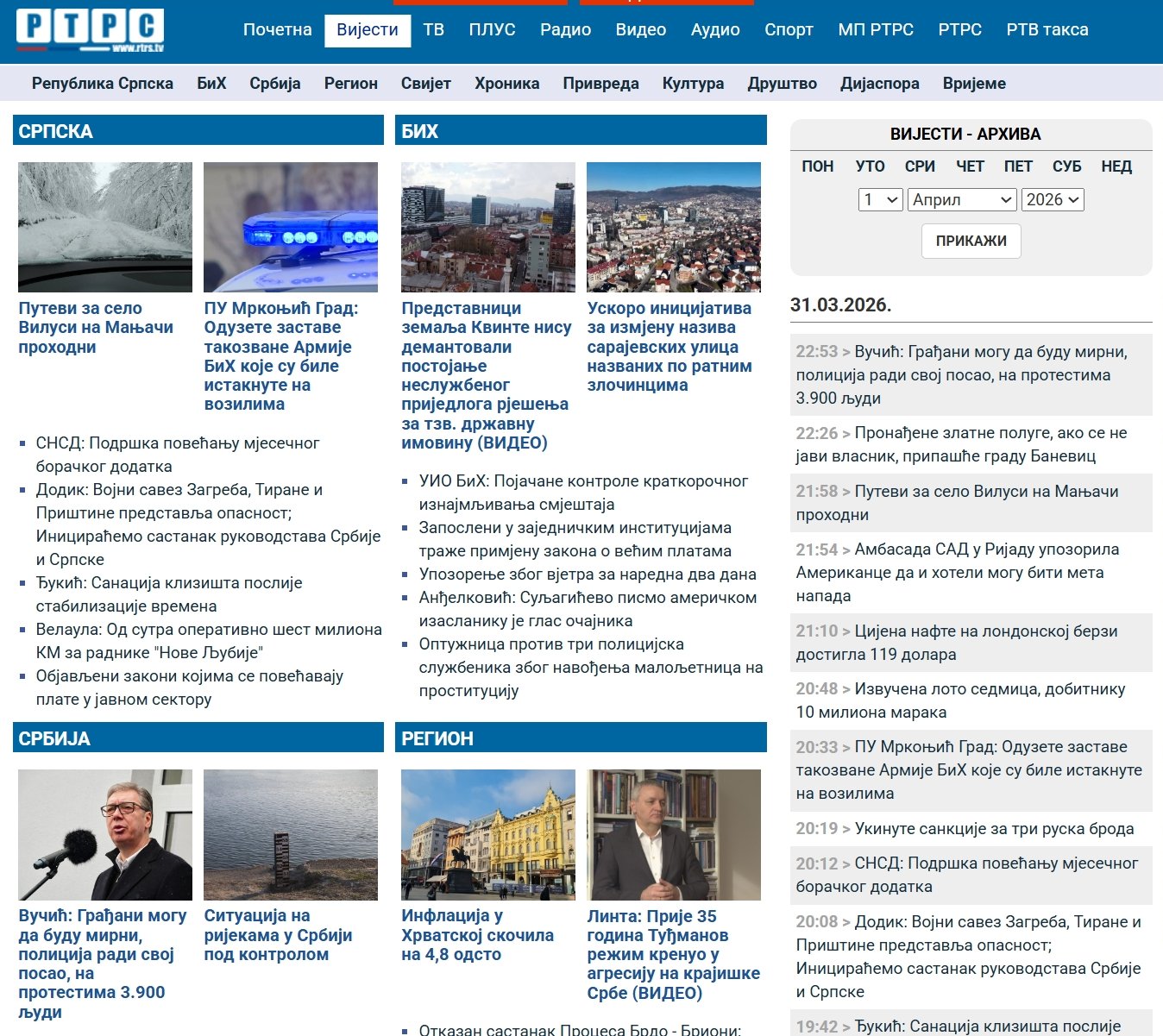Open the police siren lights thumbnail
This screenshot has height=1036, width=1163.
click(291, 227)
